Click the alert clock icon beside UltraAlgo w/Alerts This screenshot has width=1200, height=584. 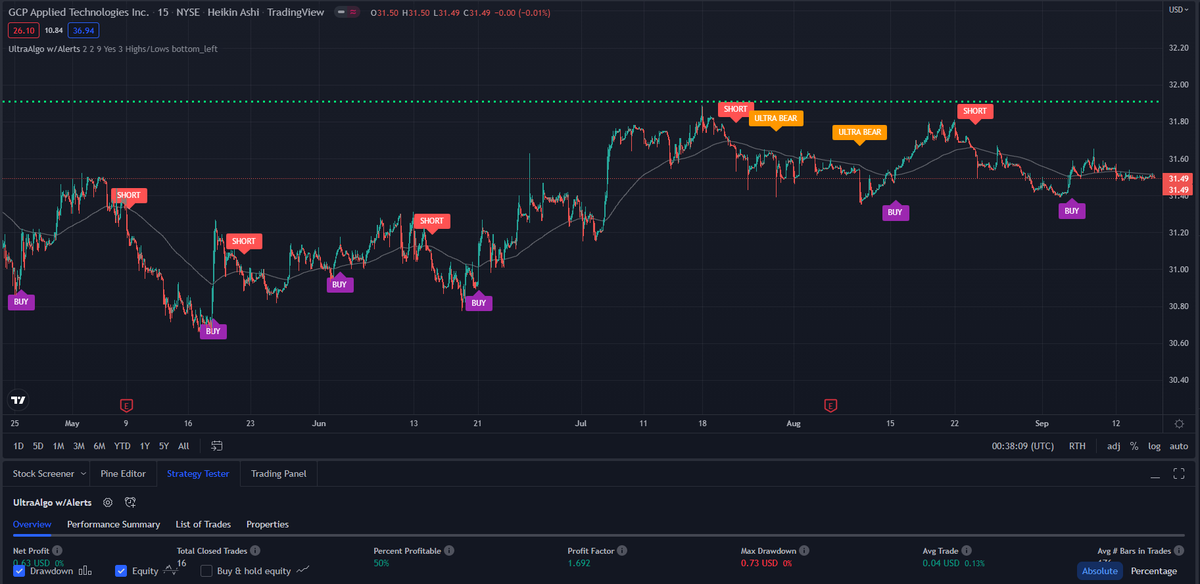point(130,502)
